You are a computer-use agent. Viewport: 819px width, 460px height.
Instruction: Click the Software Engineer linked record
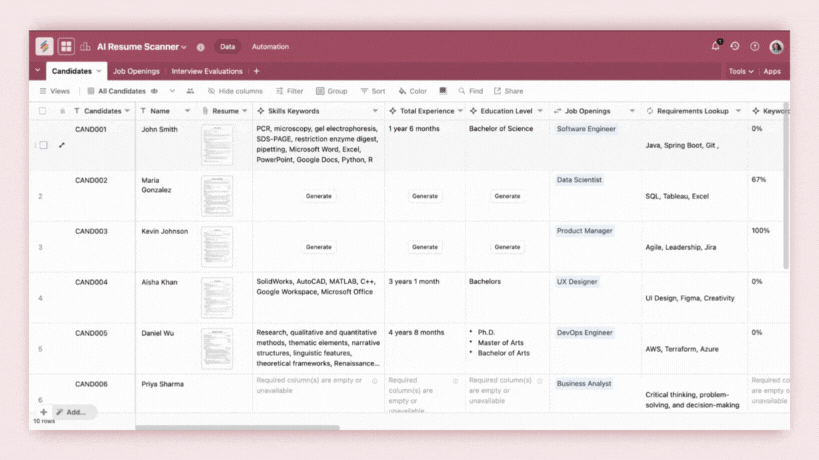click(586, 129)
